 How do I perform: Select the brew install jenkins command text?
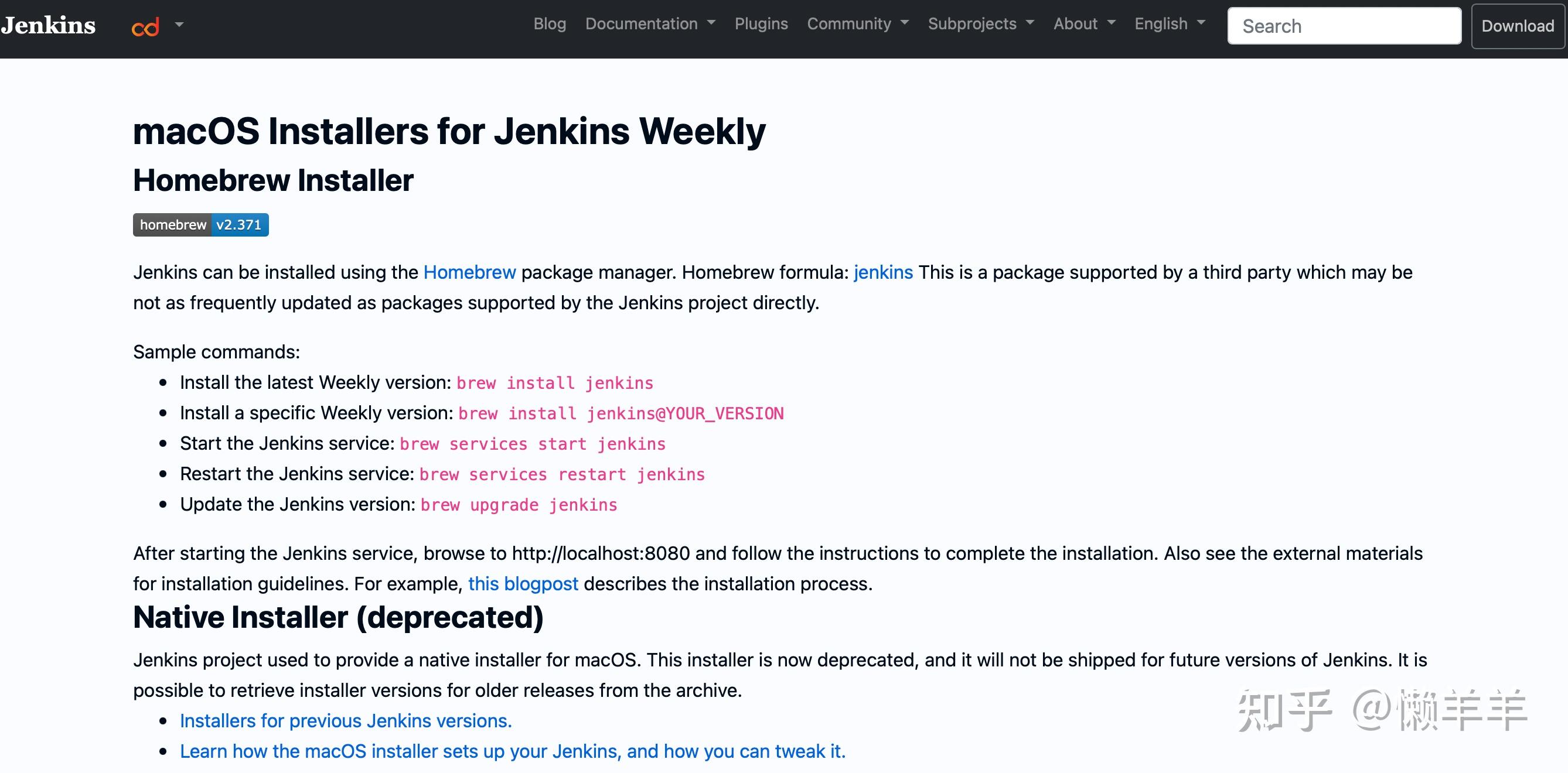tap(554, 382)
